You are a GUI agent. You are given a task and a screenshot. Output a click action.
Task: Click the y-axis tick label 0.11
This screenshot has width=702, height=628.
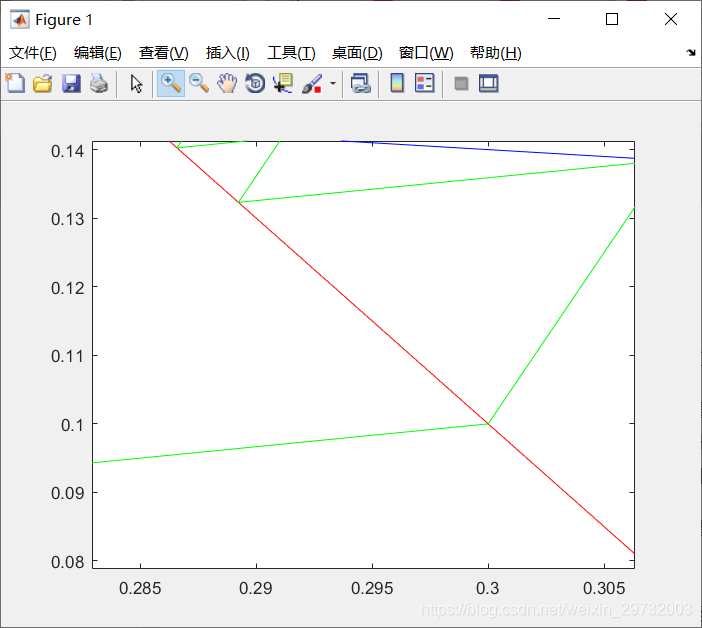67,356
